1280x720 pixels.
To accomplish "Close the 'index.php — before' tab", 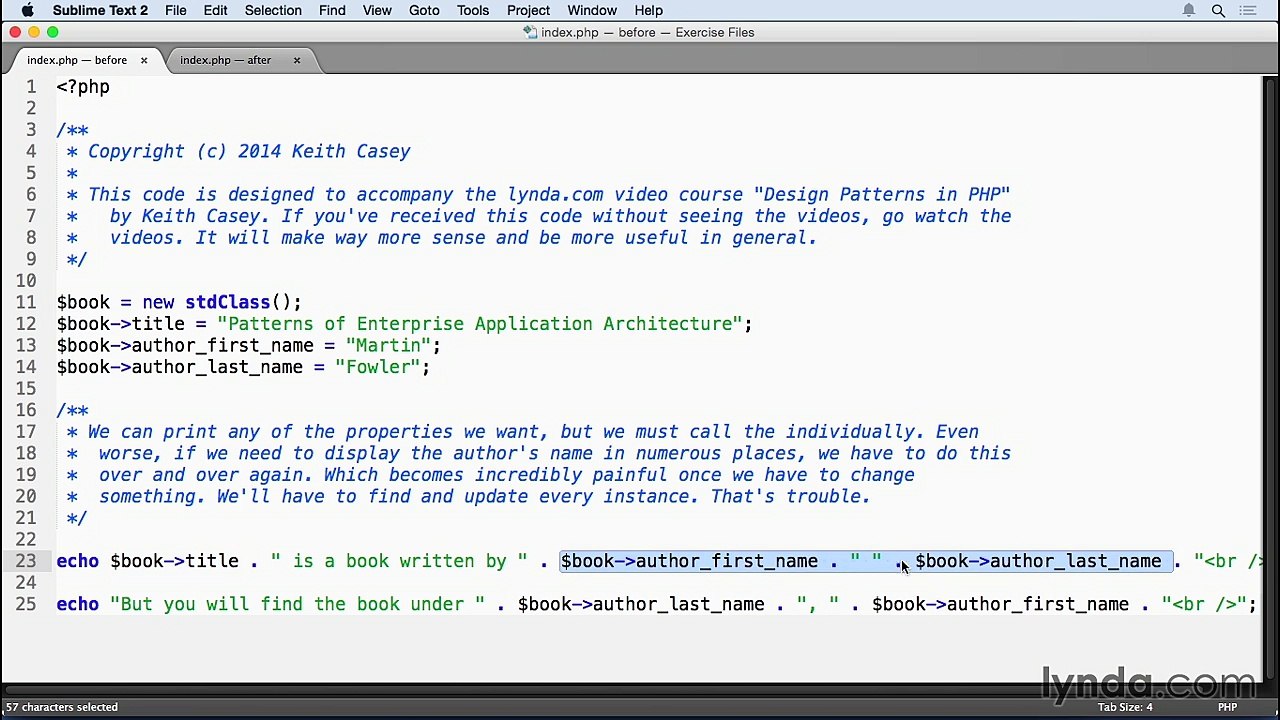I will 144,60.
